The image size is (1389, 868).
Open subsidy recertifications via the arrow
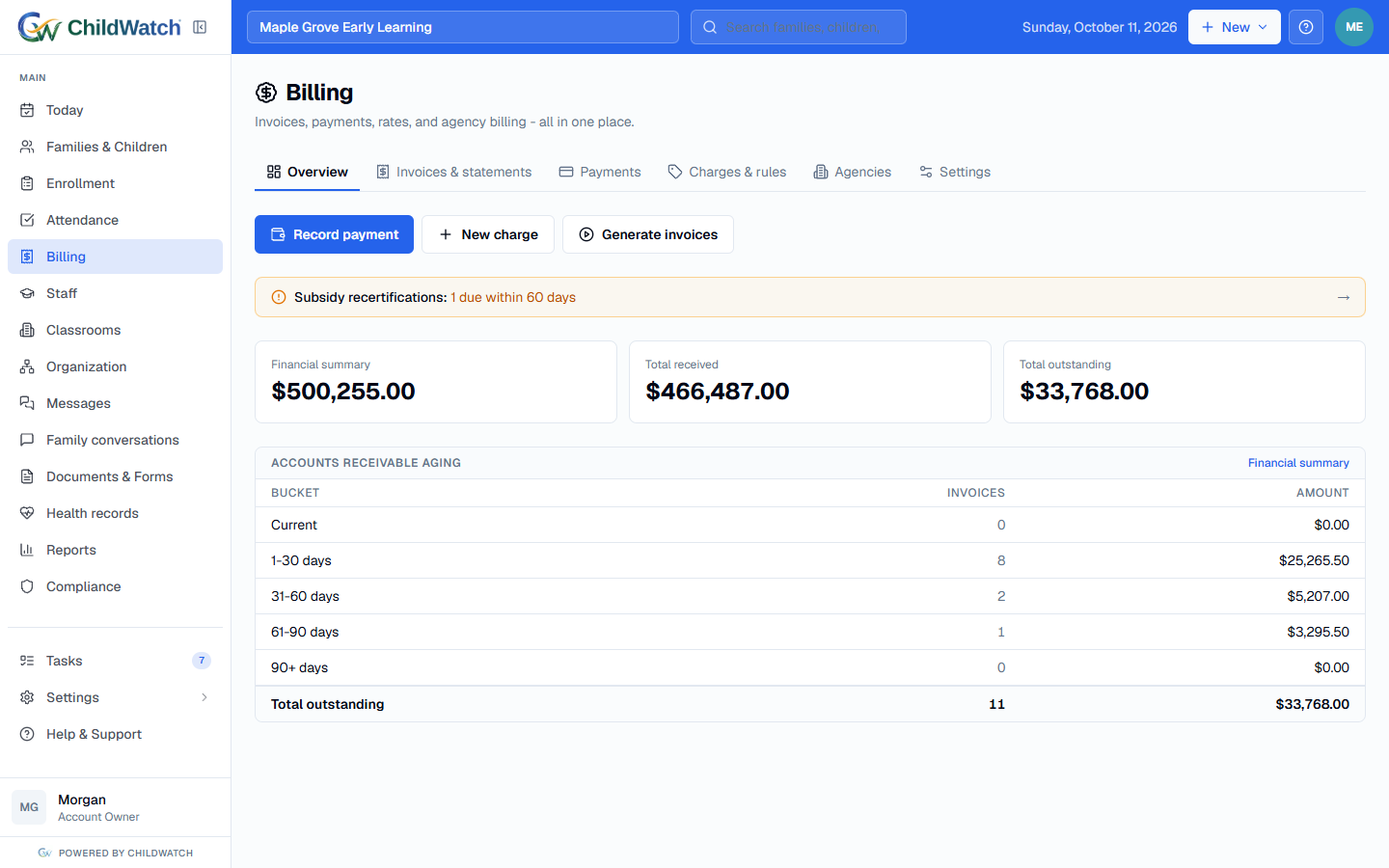point(1344,297)
